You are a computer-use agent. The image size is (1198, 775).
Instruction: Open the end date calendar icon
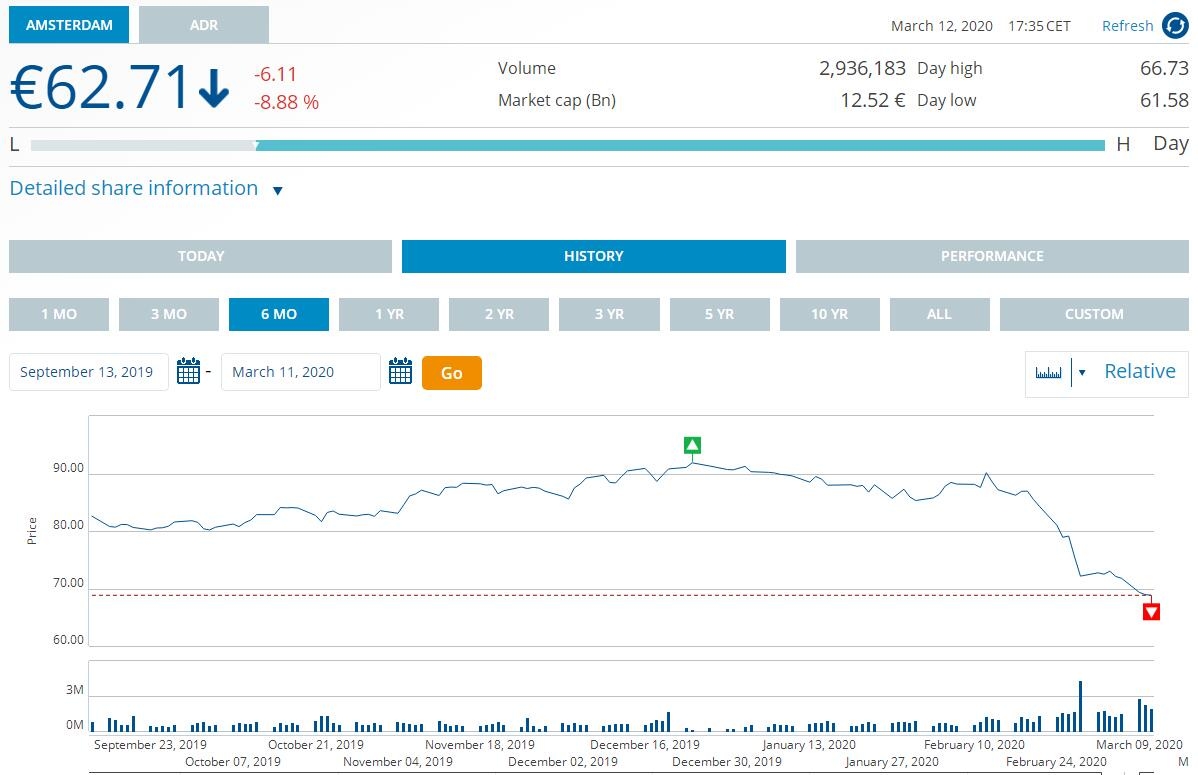(x=400, y=372)
